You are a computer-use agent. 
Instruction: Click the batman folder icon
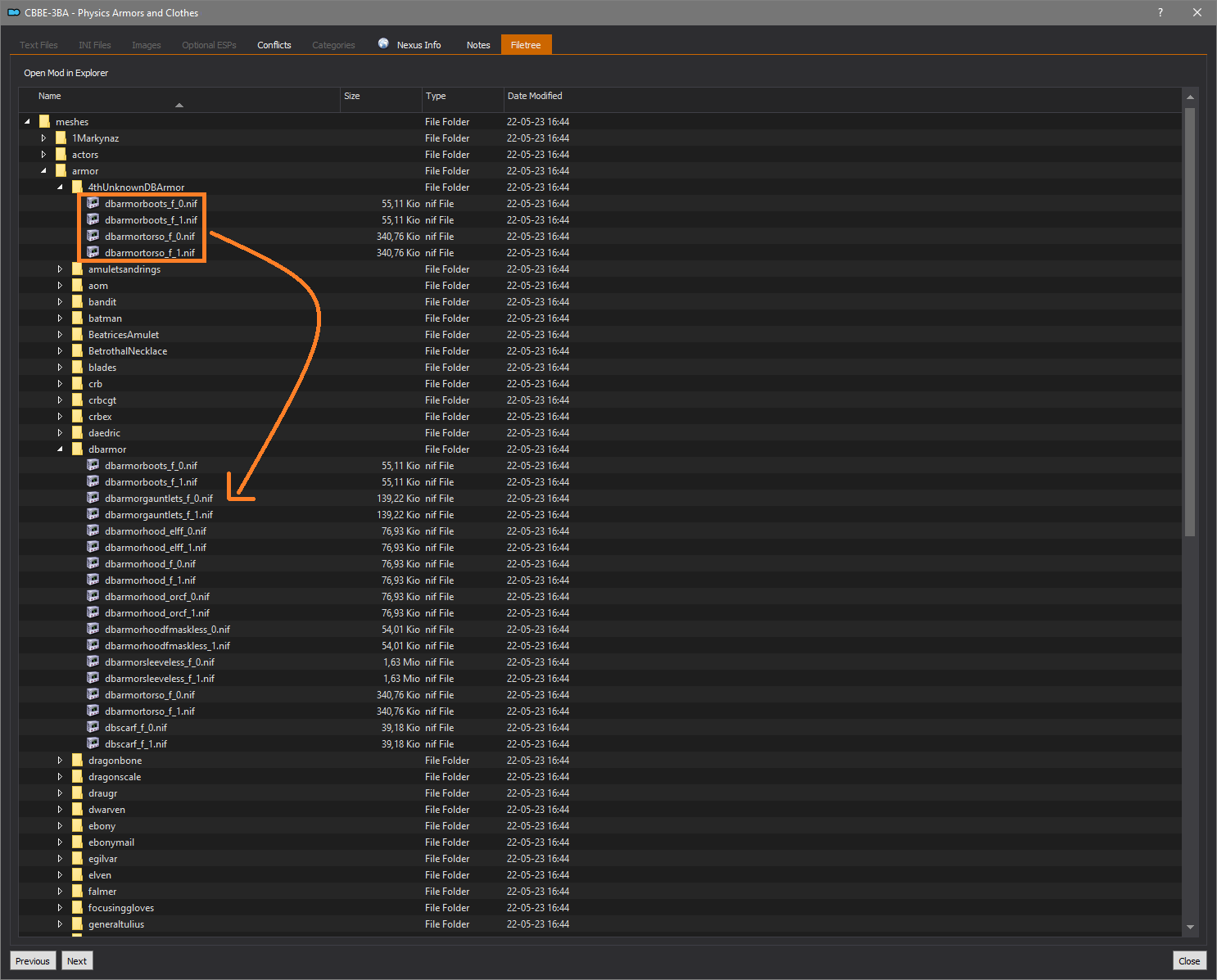[x=77, y=318]
